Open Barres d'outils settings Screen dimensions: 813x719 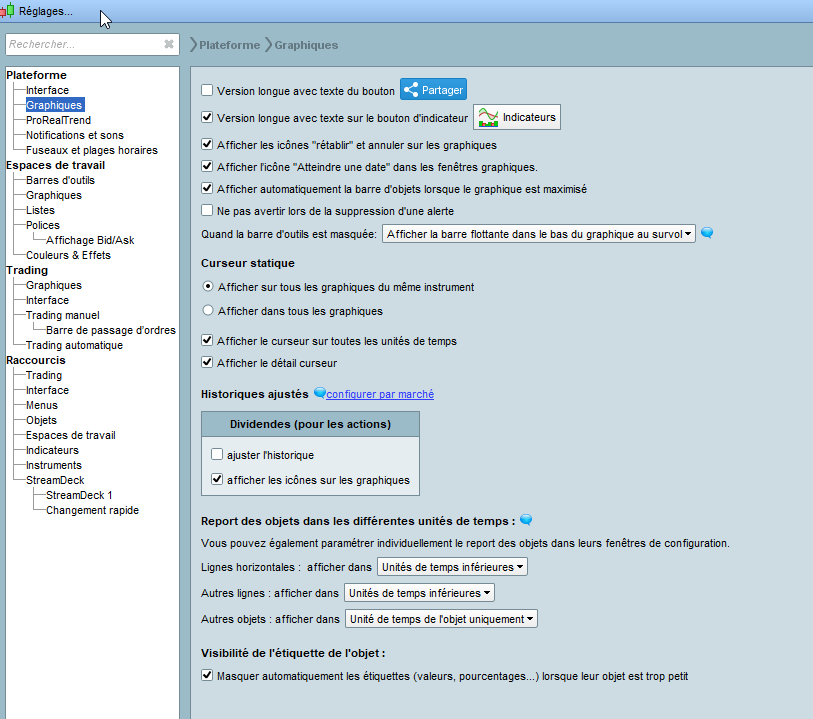click(x=60, y=180)
